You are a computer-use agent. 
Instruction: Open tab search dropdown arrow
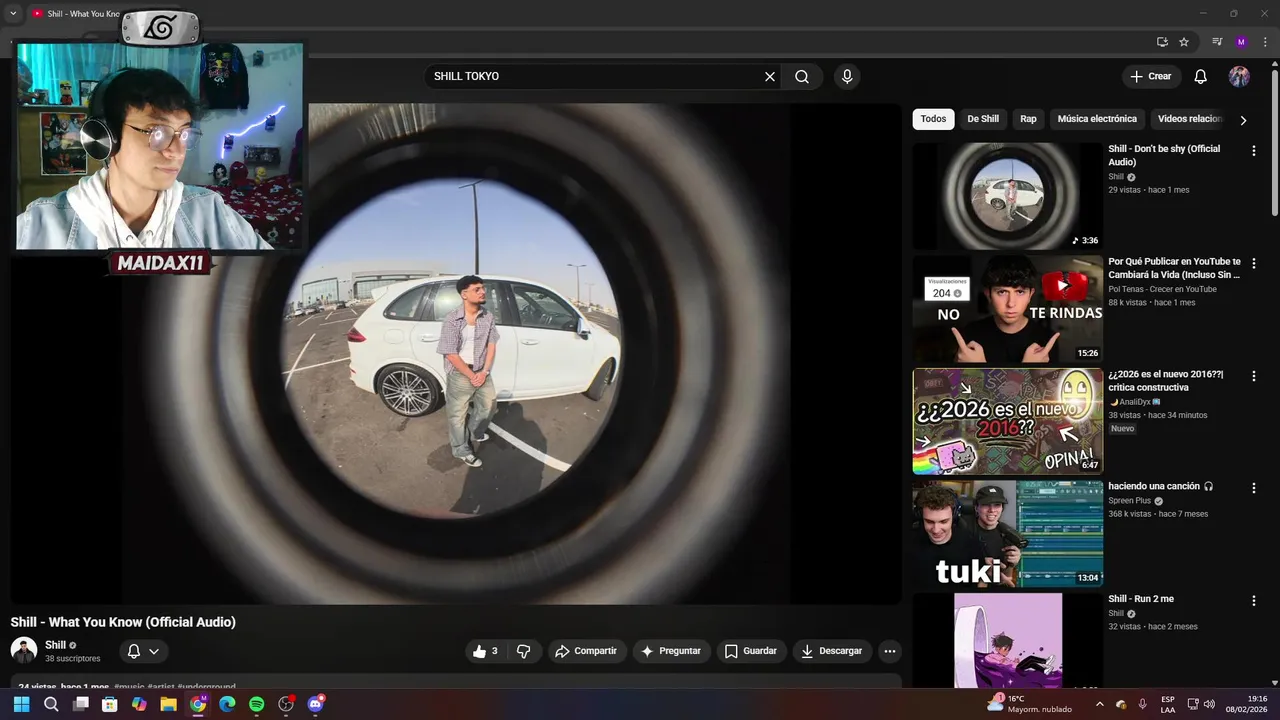point(13,13)
